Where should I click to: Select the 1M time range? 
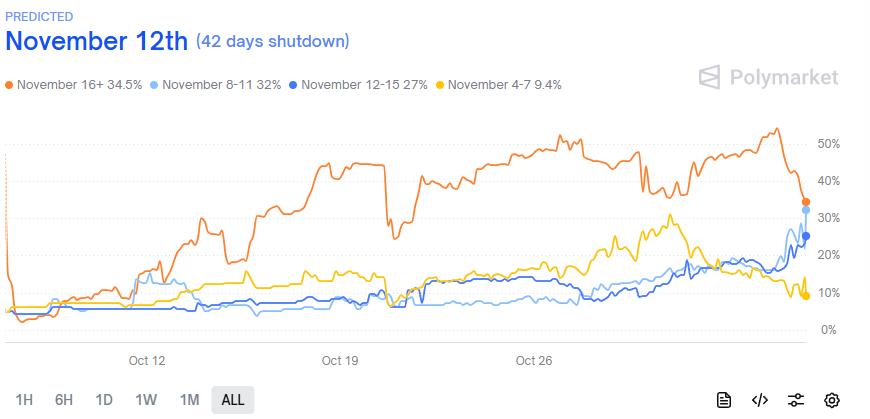(189, 400)
